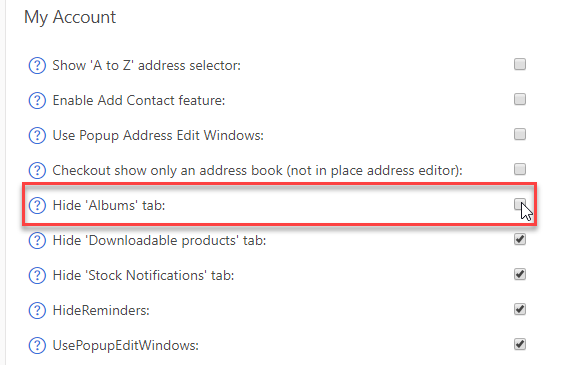Image resolution: width=568 pixels, height=365 pixels.
Task: Enable Show 'A to Z' address selector checkbox
Action: [520, 64]
